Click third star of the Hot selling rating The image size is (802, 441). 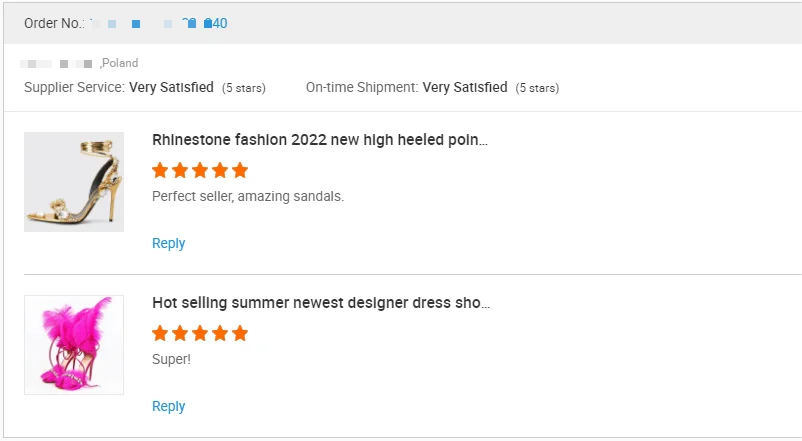pyautogui.click(x=200, y=333)
